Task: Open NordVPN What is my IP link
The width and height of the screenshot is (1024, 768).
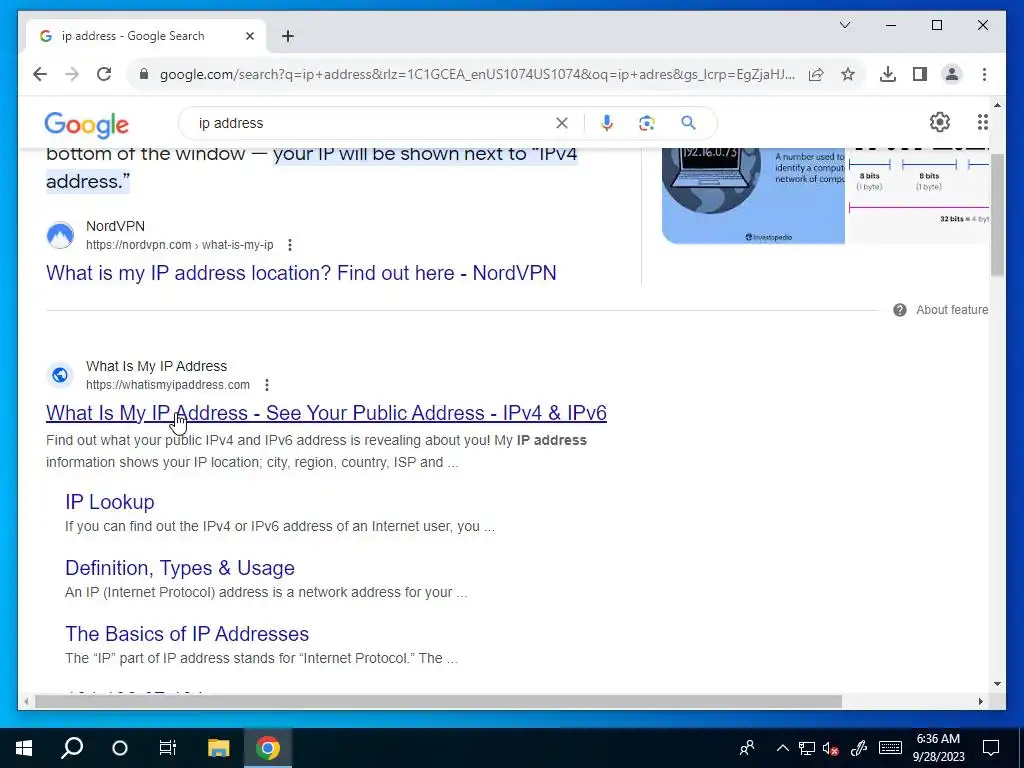Action: (301, 272)
